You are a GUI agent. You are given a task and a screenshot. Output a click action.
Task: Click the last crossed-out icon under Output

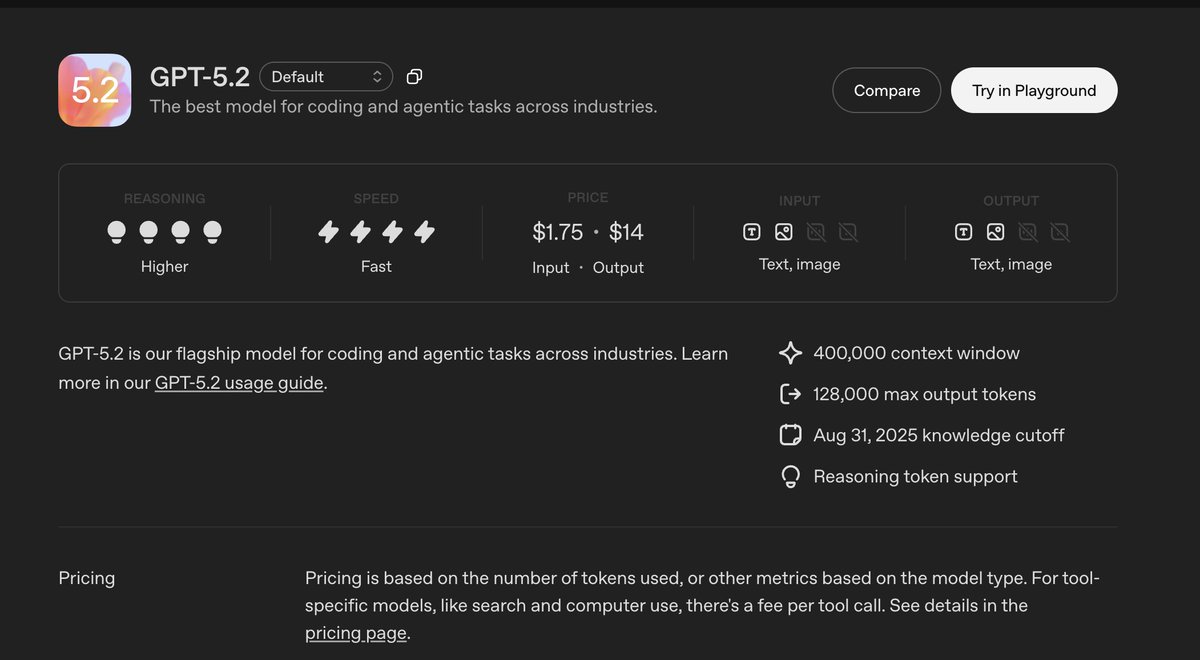1060,232
